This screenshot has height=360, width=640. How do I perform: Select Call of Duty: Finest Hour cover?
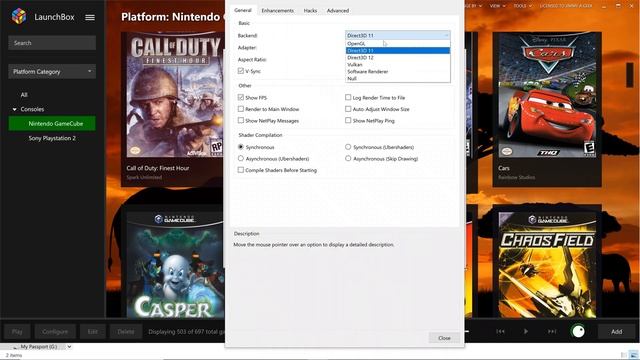pyautogui.click(x=175, y=96)
